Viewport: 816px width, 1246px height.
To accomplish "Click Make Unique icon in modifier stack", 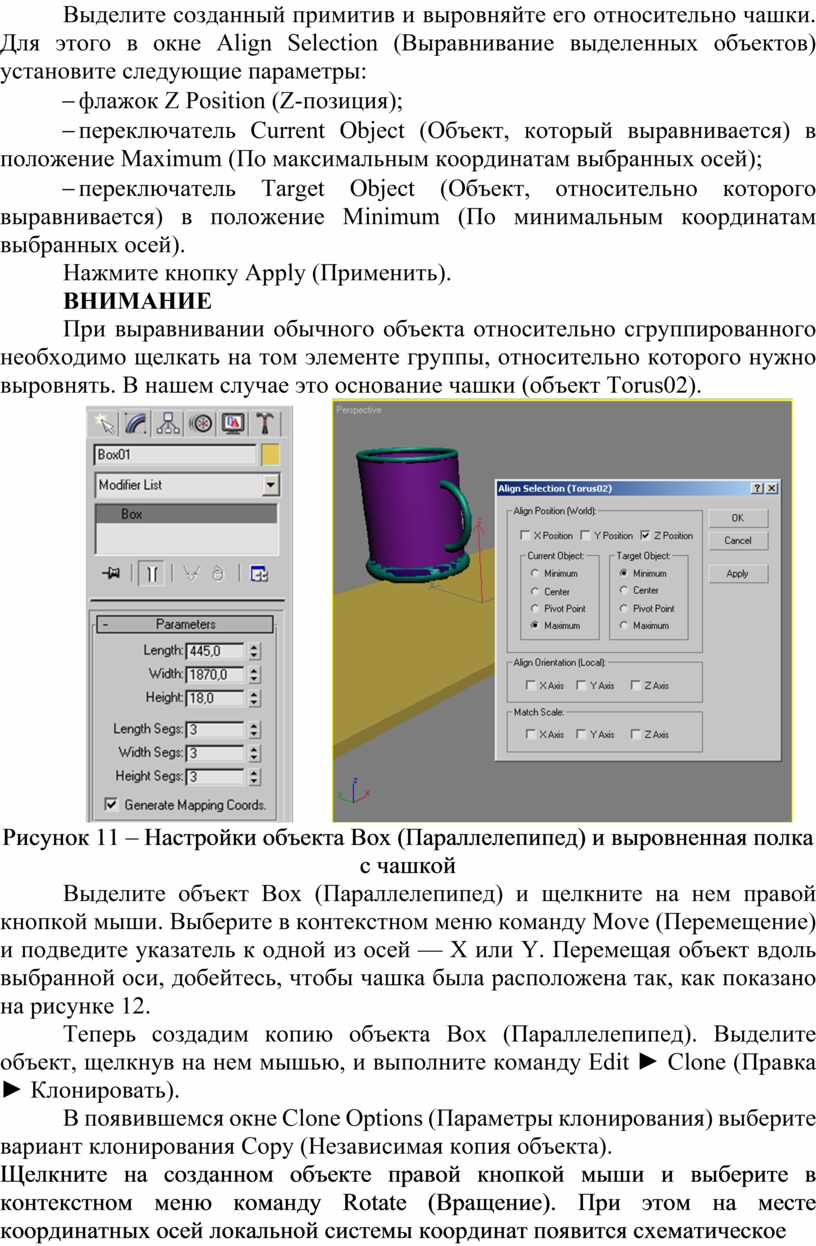I will click(x=190, y=573).
